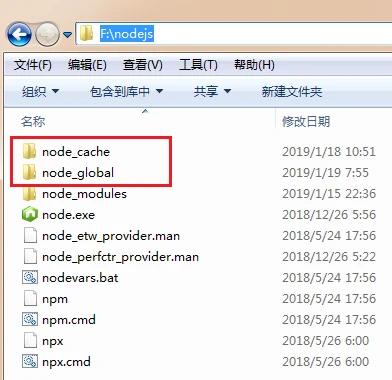Click the nodevars.bat file name
This screenshot has height=380, width=392.
pyautogui.click(x=80, y=278)
